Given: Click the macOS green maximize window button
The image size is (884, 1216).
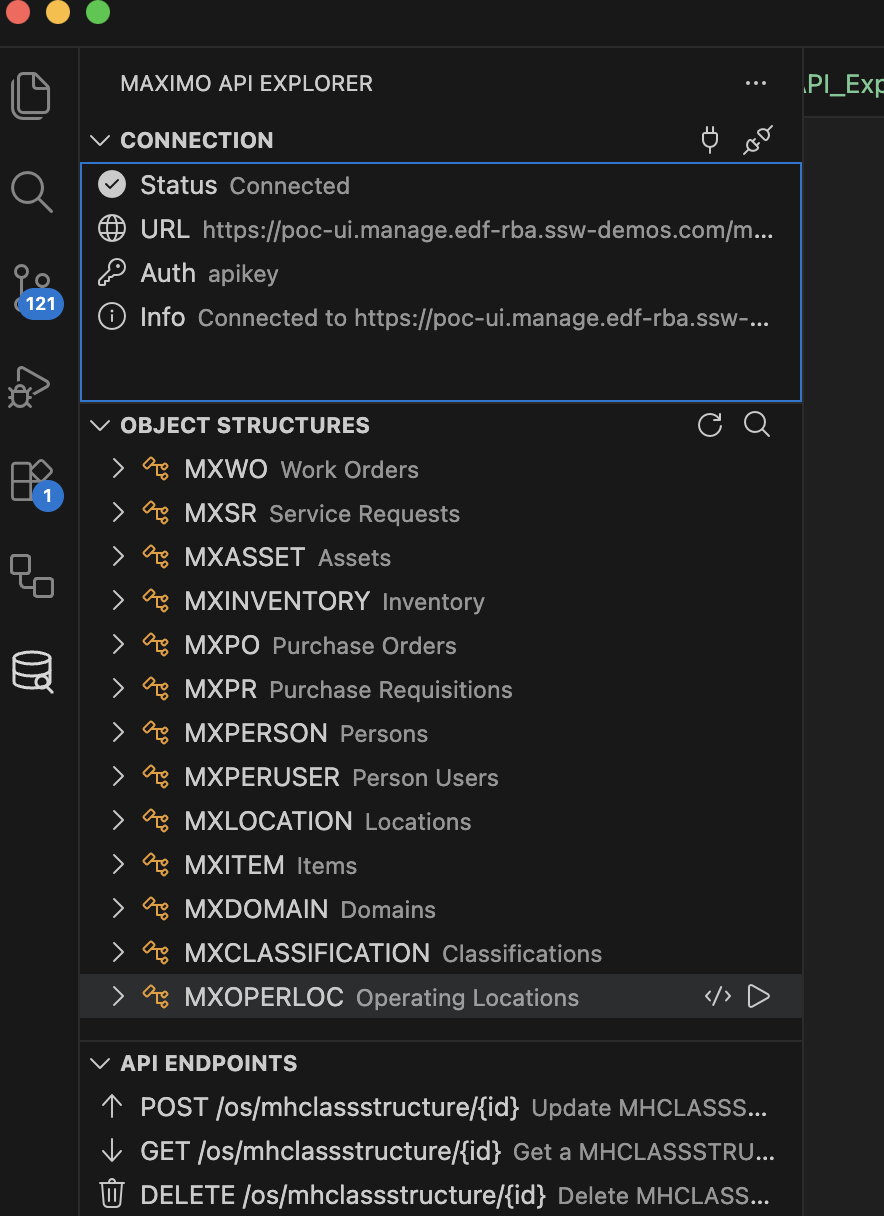Looking at the screenshot, I should click(x=97, y=12).
